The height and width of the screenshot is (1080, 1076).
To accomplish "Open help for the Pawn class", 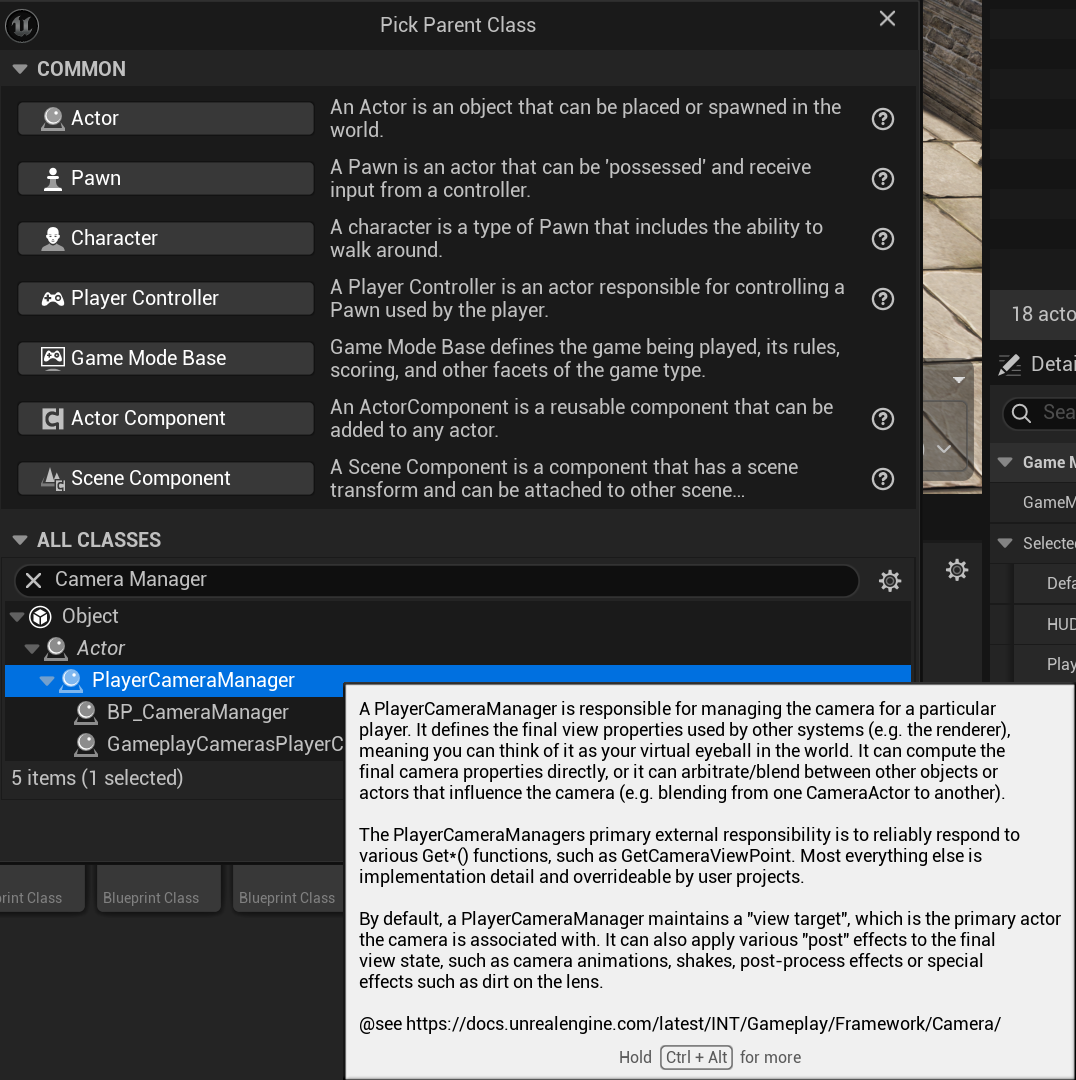I will (882, 179).
